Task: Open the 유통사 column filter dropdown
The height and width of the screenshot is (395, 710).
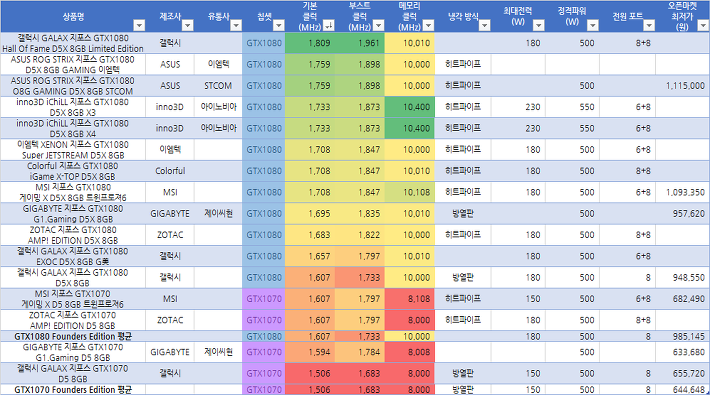Action: click(235, 25)
